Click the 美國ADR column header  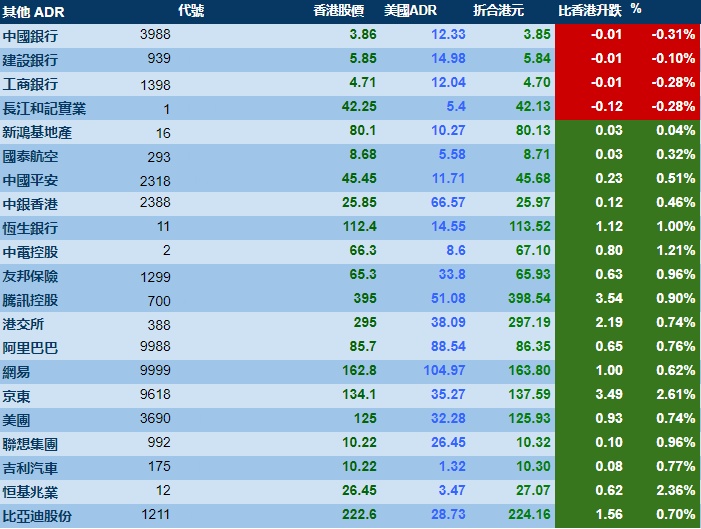(410, 11)
